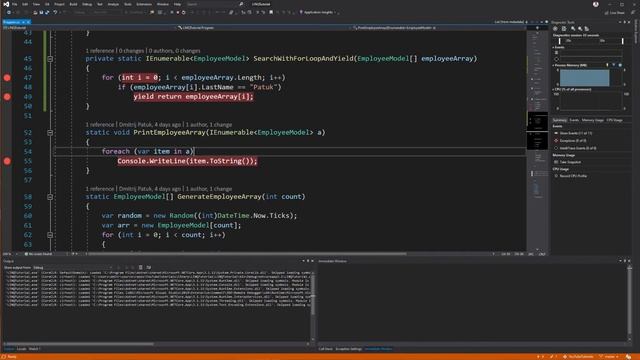Click the Diagnostic Tools settings gear icon
Screen dimensions: 640x360
click(555, 29)
